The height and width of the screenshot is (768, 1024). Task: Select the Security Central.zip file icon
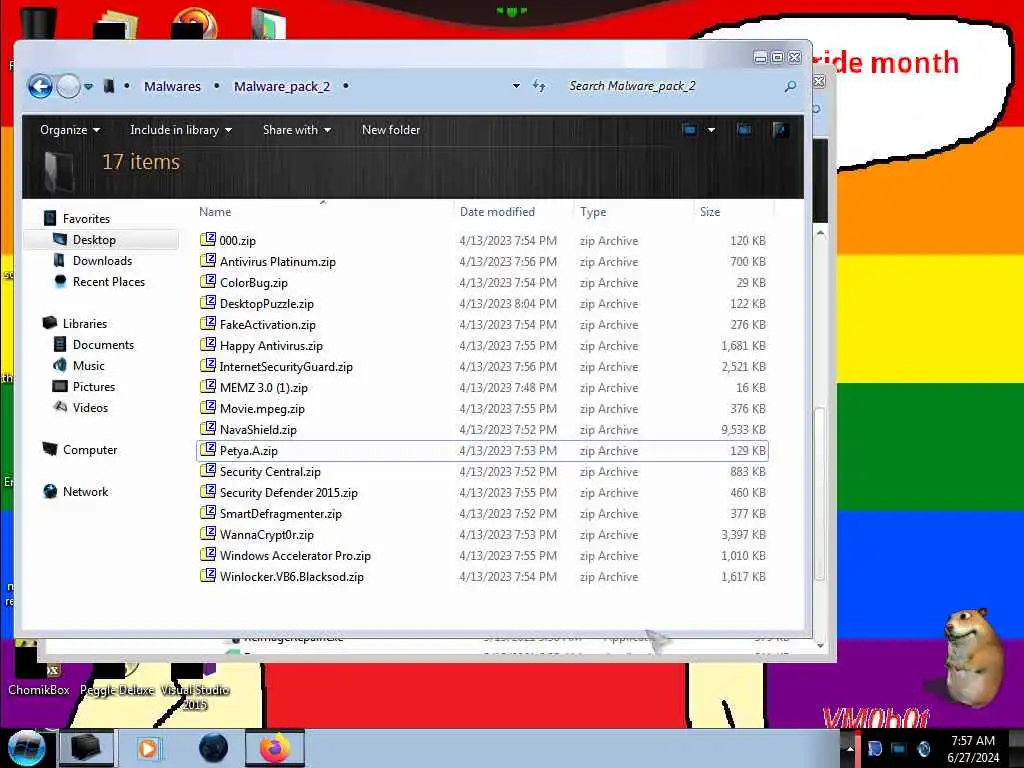pyautogui.click(x=208, y=470)
